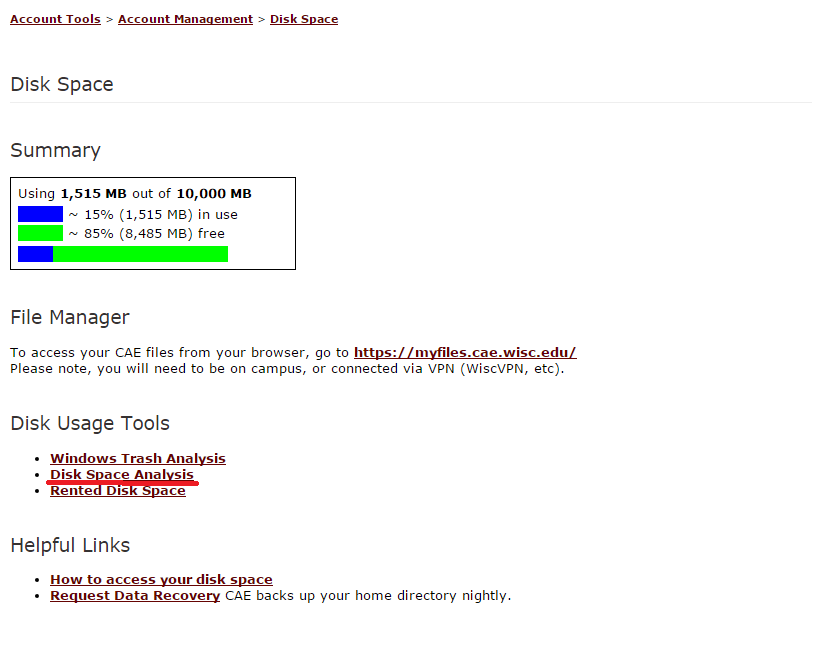Click the Disk Space breadcrumb link

click(x=304, y=19)
